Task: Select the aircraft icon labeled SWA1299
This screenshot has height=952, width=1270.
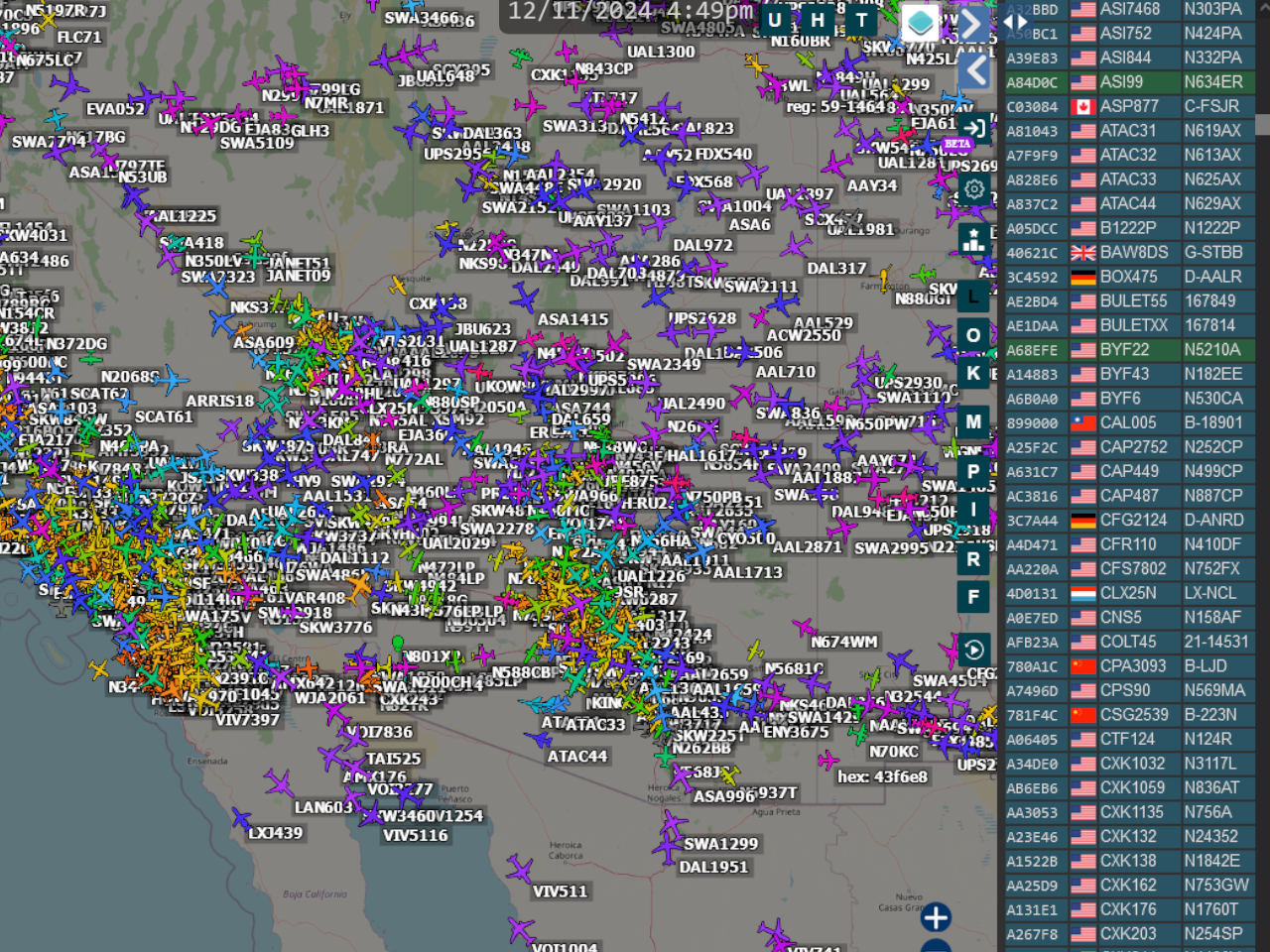Action: (x=675, y=823)
